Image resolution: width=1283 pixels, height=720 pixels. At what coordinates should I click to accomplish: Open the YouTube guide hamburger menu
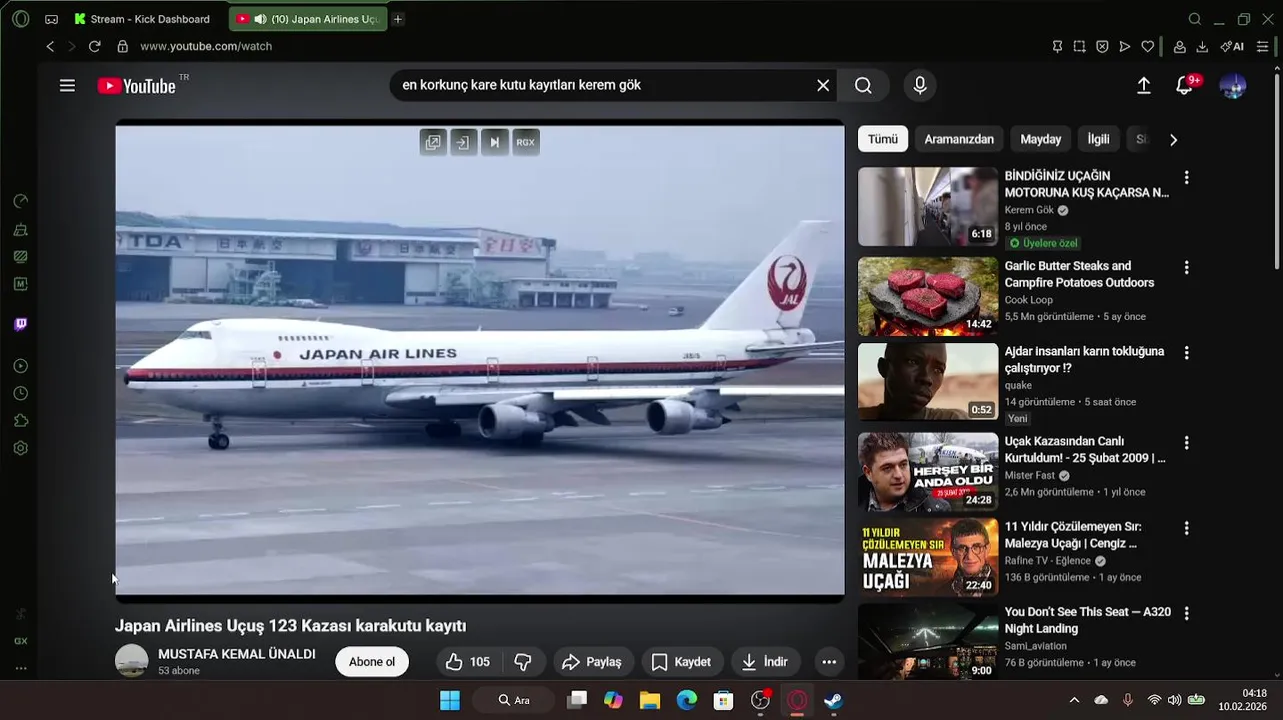click(x=67, y=86)
